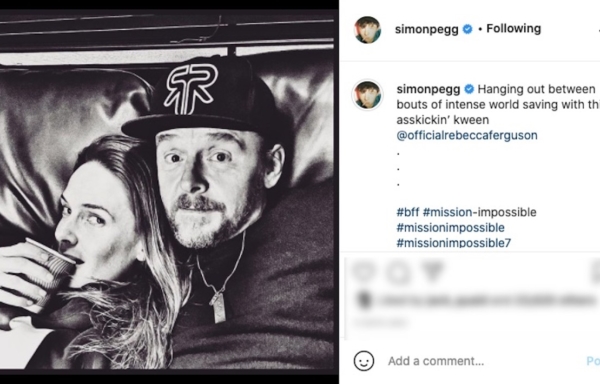Open the emoji picker smiley icon
Image resolution: width=600 pixels, height=384 pixels.
(364, 361)
